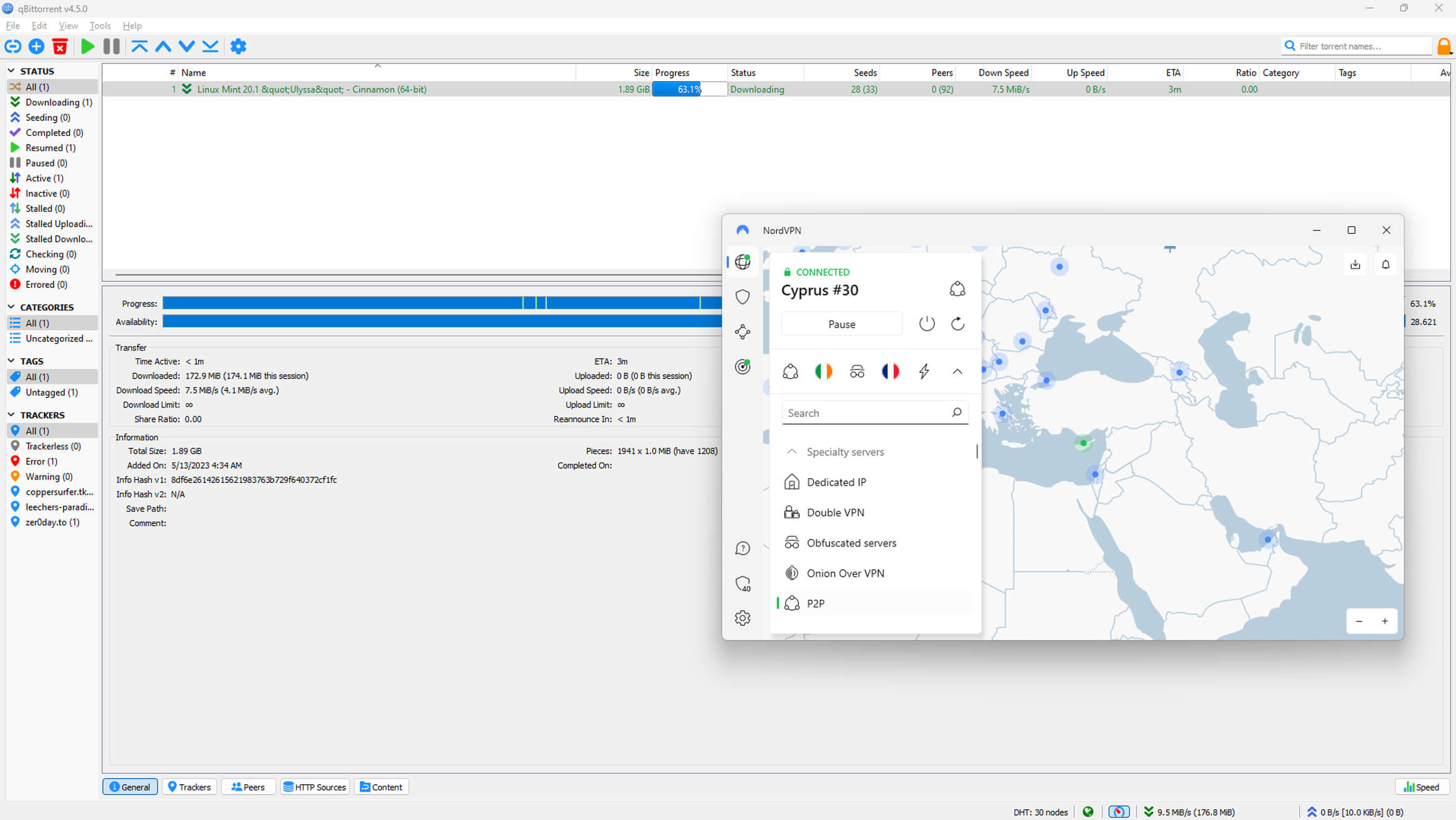Move torrent to top of queue
The image size is (1456, 820).
pos(140,46)
